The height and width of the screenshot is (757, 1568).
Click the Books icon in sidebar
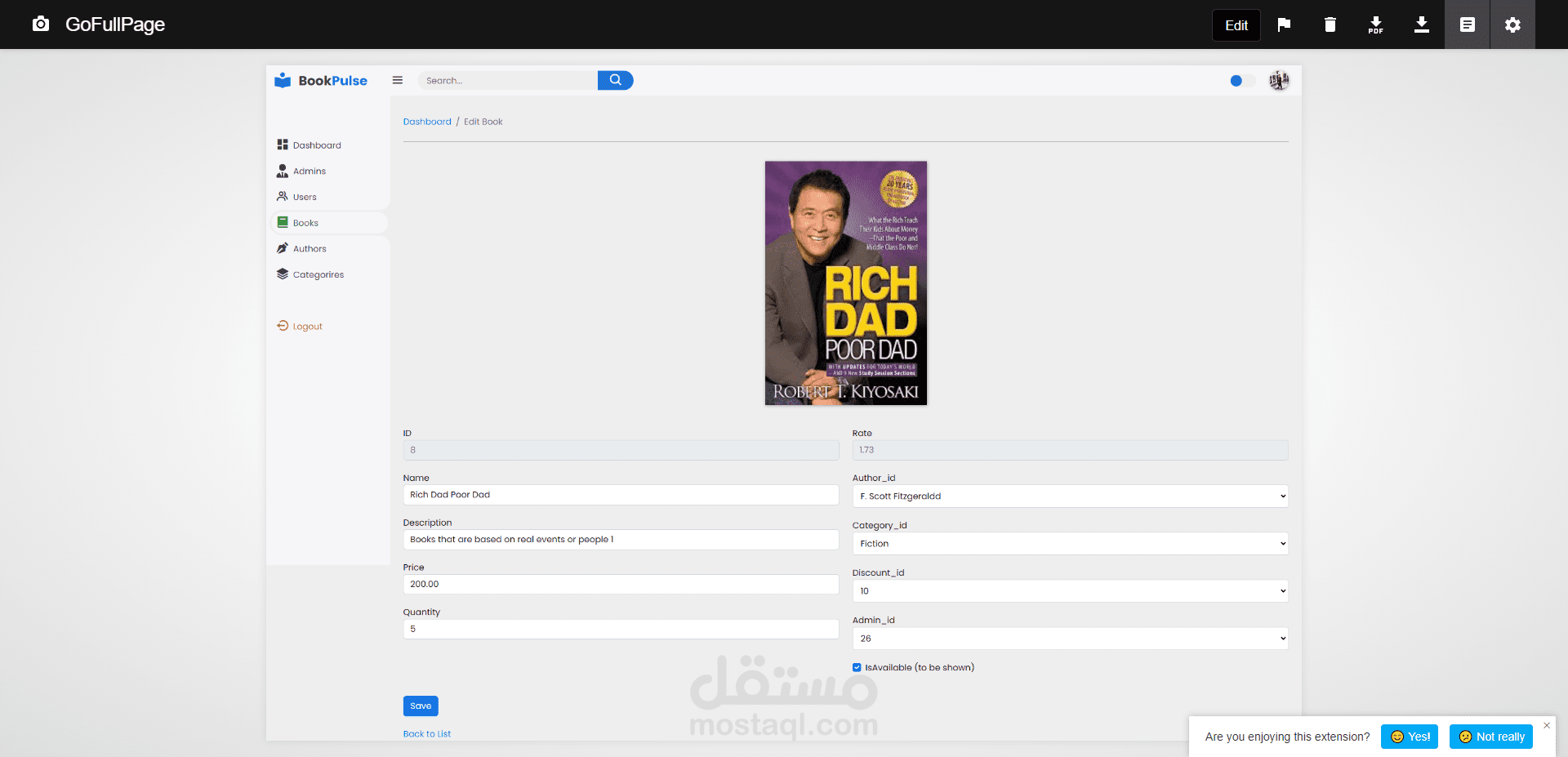[283, 222]
